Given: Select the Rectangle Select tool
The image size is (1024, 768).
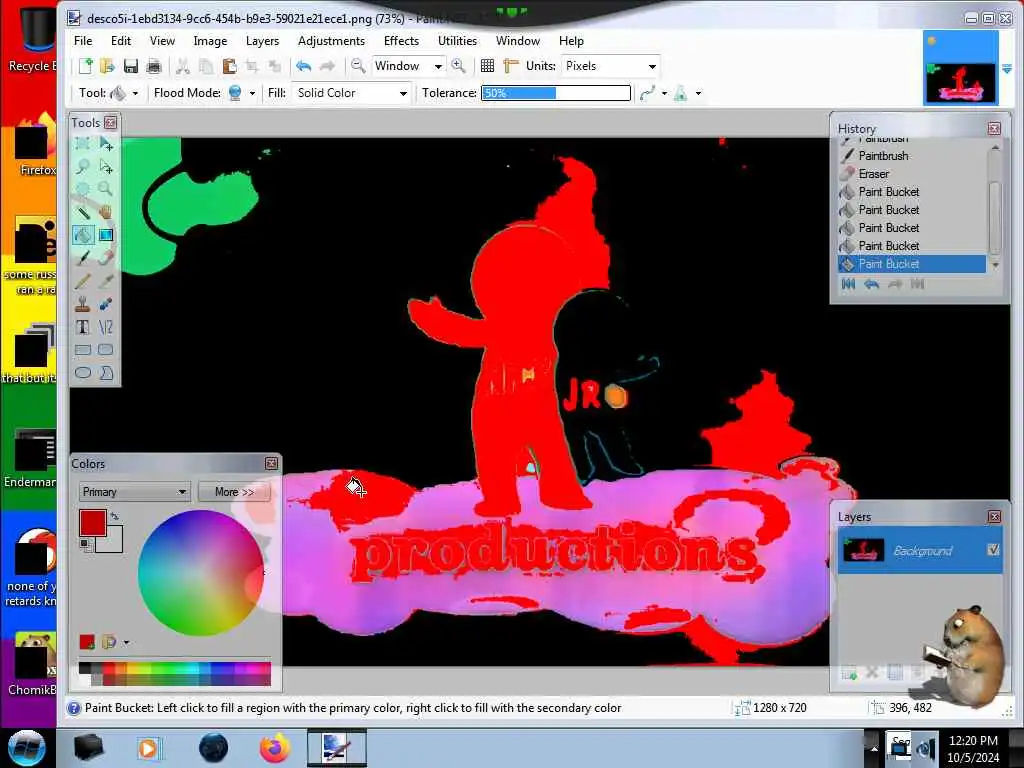Looking at the screenshot, I should point(82,144).
